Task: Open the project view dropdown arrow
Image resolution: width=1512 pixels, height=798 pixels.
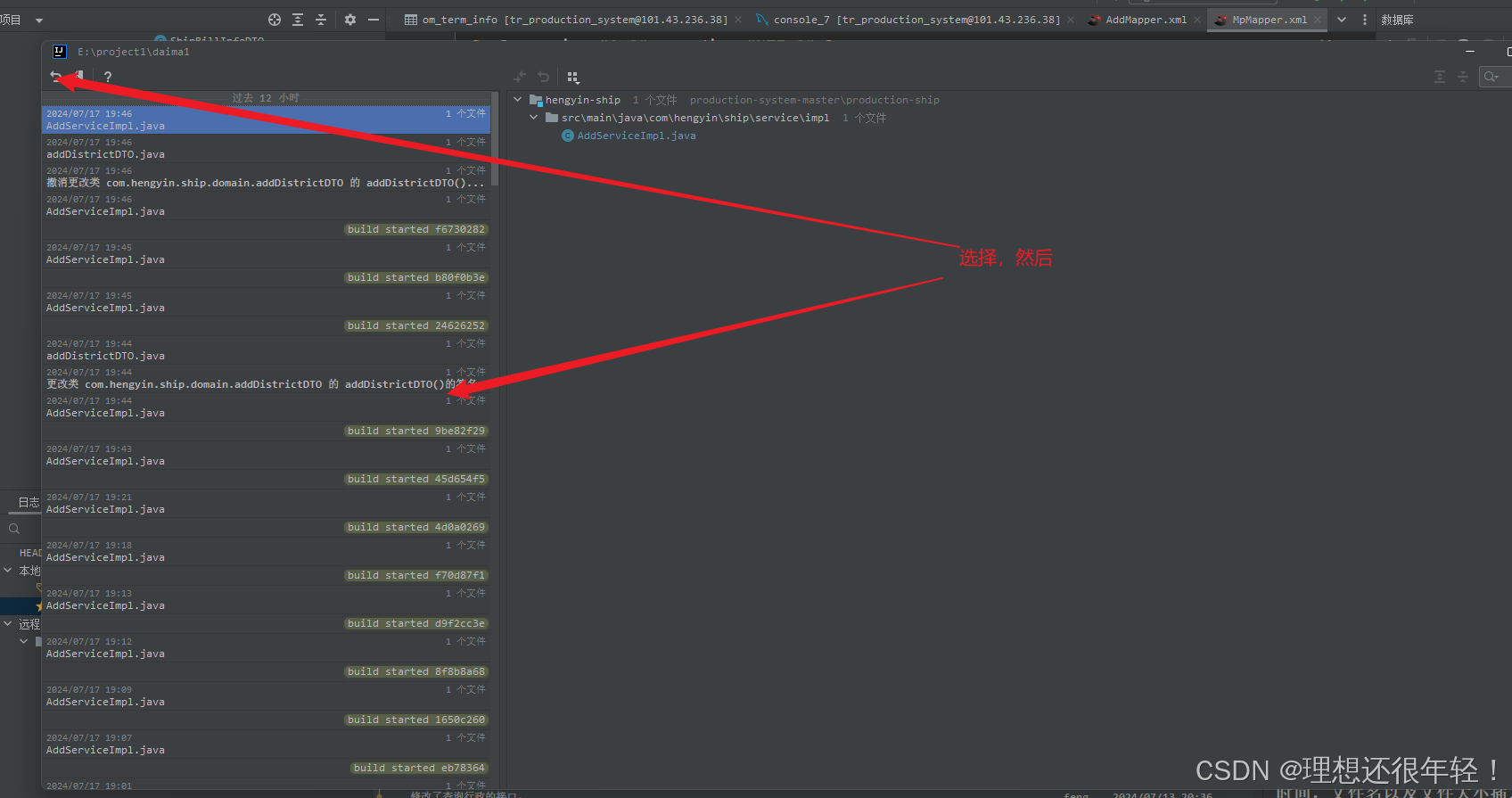Action: [x=39, y=20]
